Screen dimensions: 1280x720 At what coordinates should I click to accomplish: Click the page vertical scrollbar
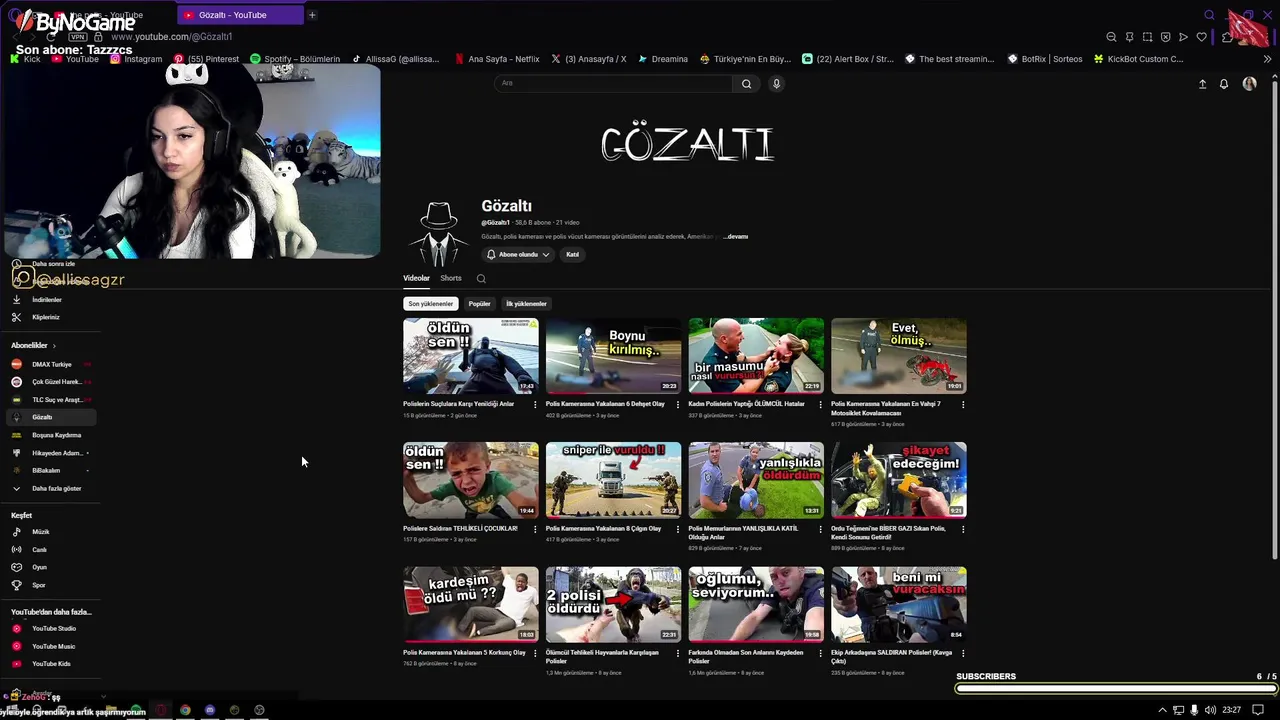pyautogui.click(x=1274, y=320)
